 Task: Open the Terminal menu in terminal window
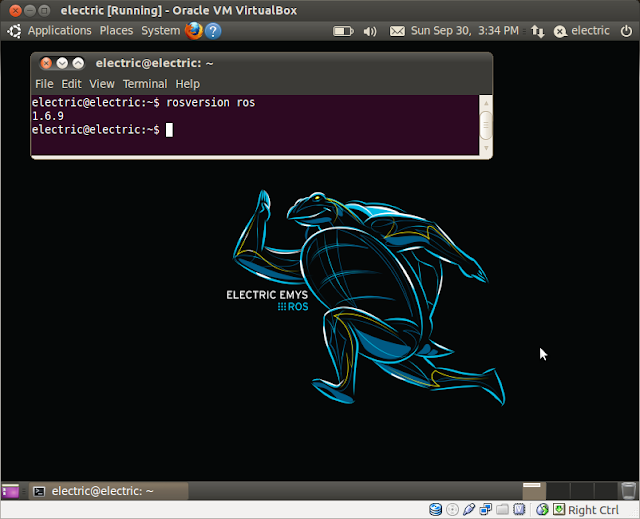pyautogui.click(x=145, y=84)
